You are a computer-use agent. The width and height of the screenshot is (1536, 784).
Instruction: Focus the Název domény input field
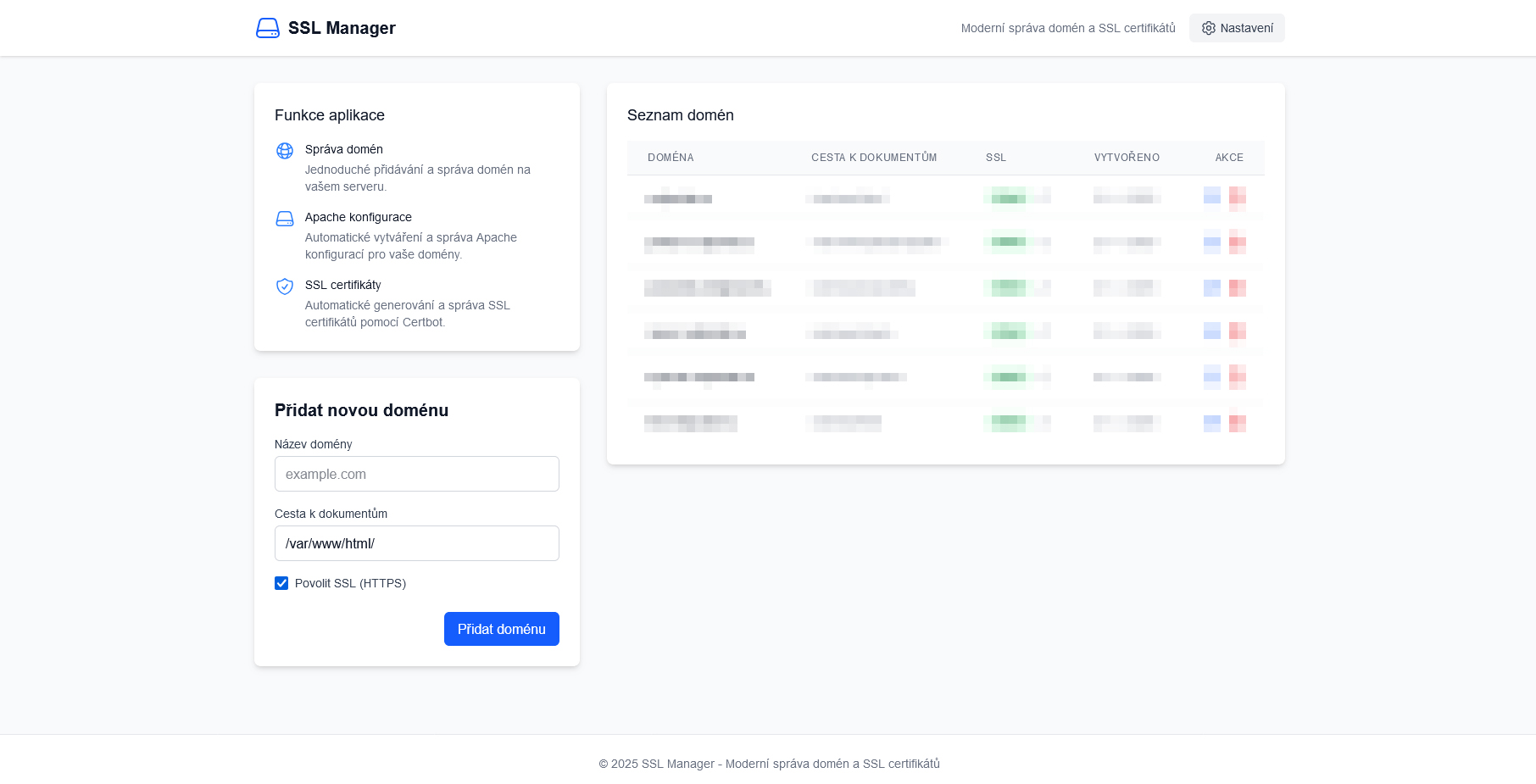click(417, 474)
